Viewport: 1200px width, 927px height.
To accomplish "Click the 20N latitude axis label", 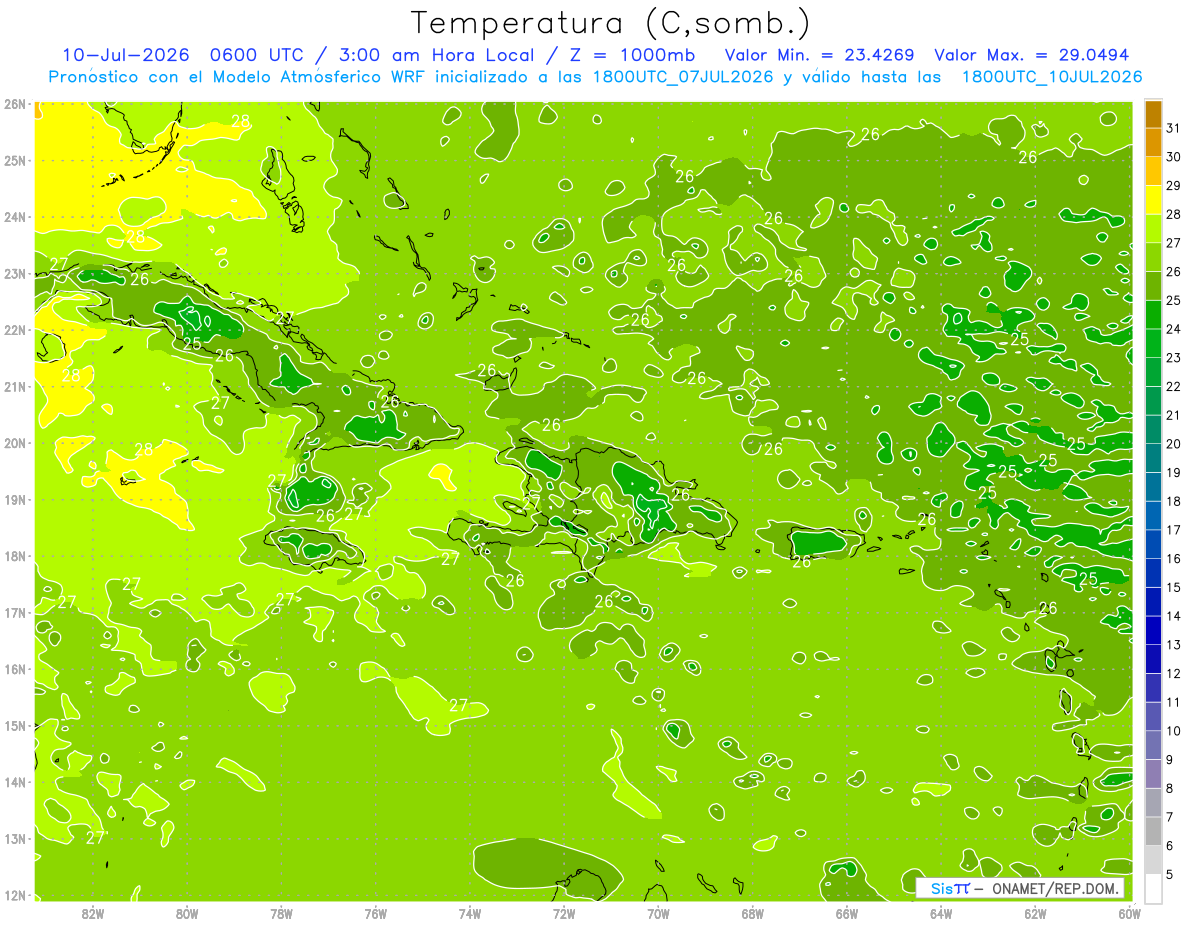I will [15, 443].
